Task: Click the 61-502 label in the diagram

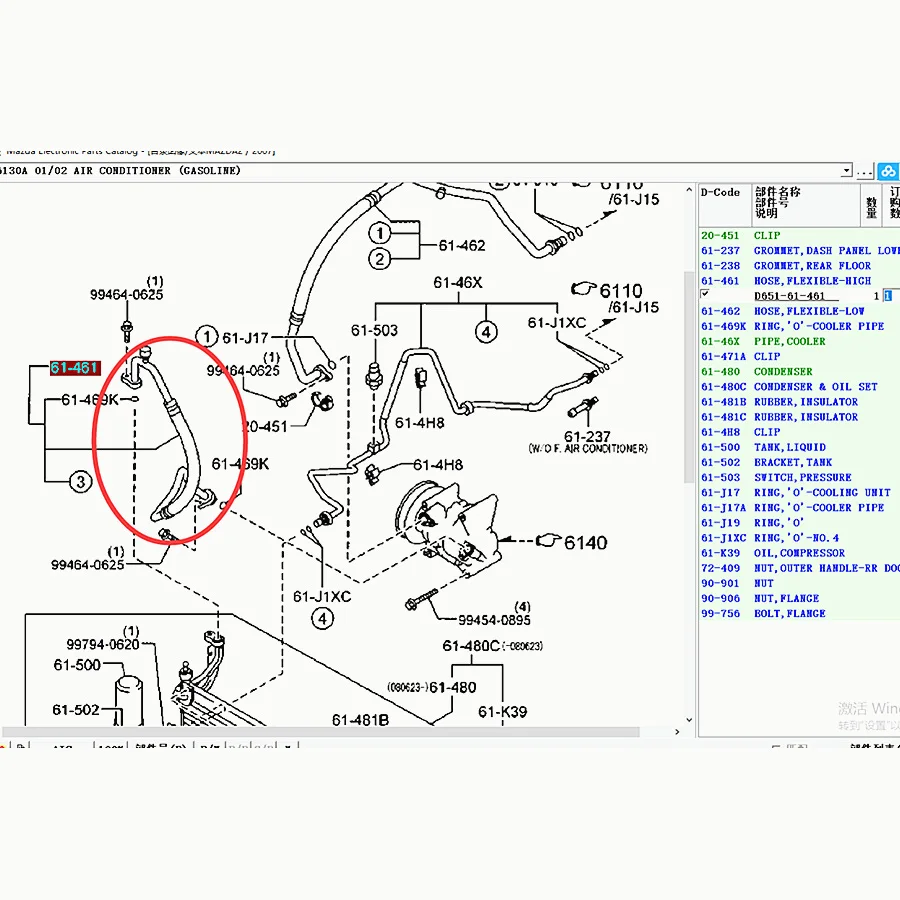Action: [76, 710]
